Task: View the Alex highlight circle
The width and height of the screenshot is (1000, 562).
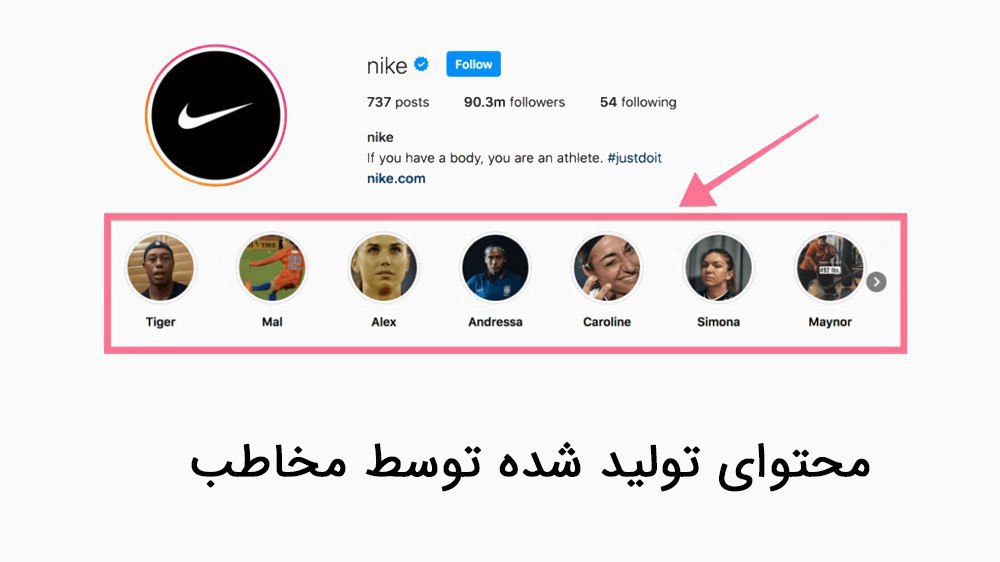Action: click(383, 267)
